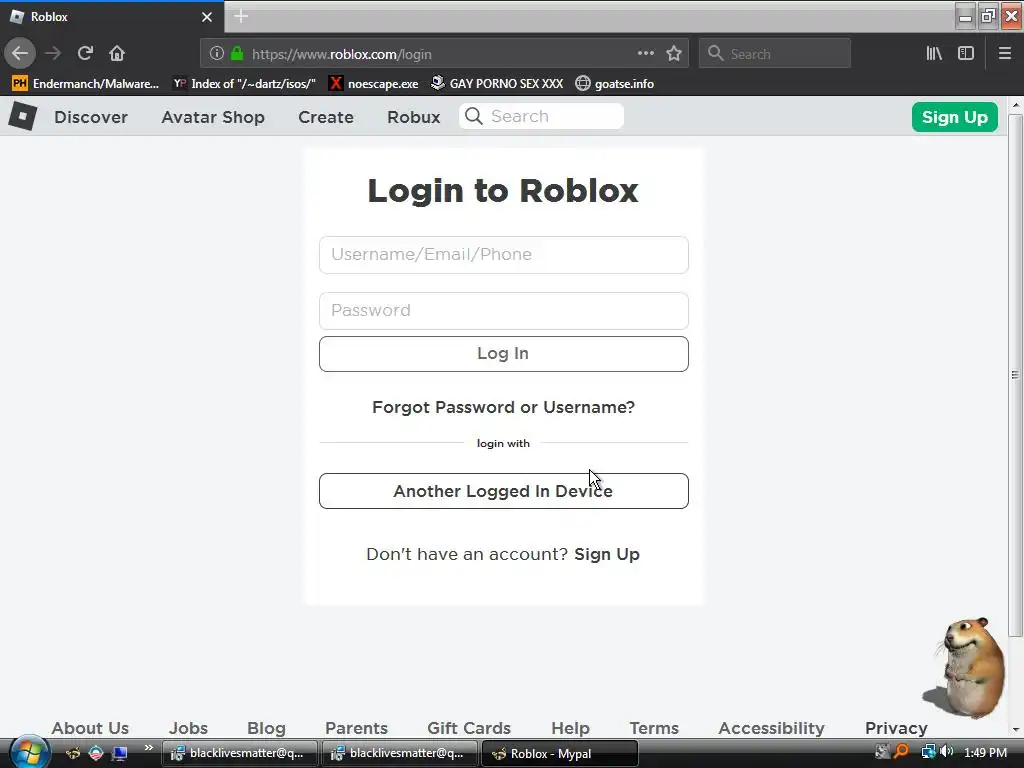The image size is (1024, 768).
Task: Open the Gift Cards footer link
Action: point(469,728)
